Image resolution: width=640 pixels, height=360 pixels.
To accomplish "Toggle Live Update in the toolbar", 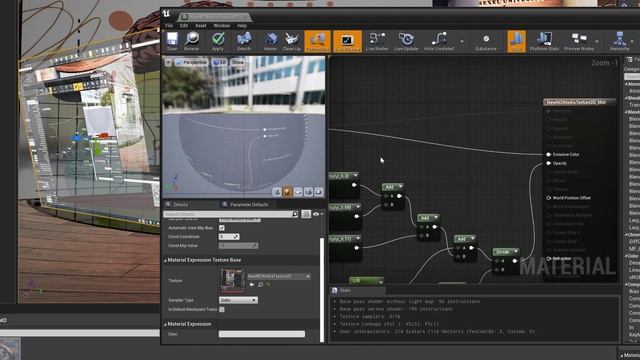I will [x=406, y=41].
